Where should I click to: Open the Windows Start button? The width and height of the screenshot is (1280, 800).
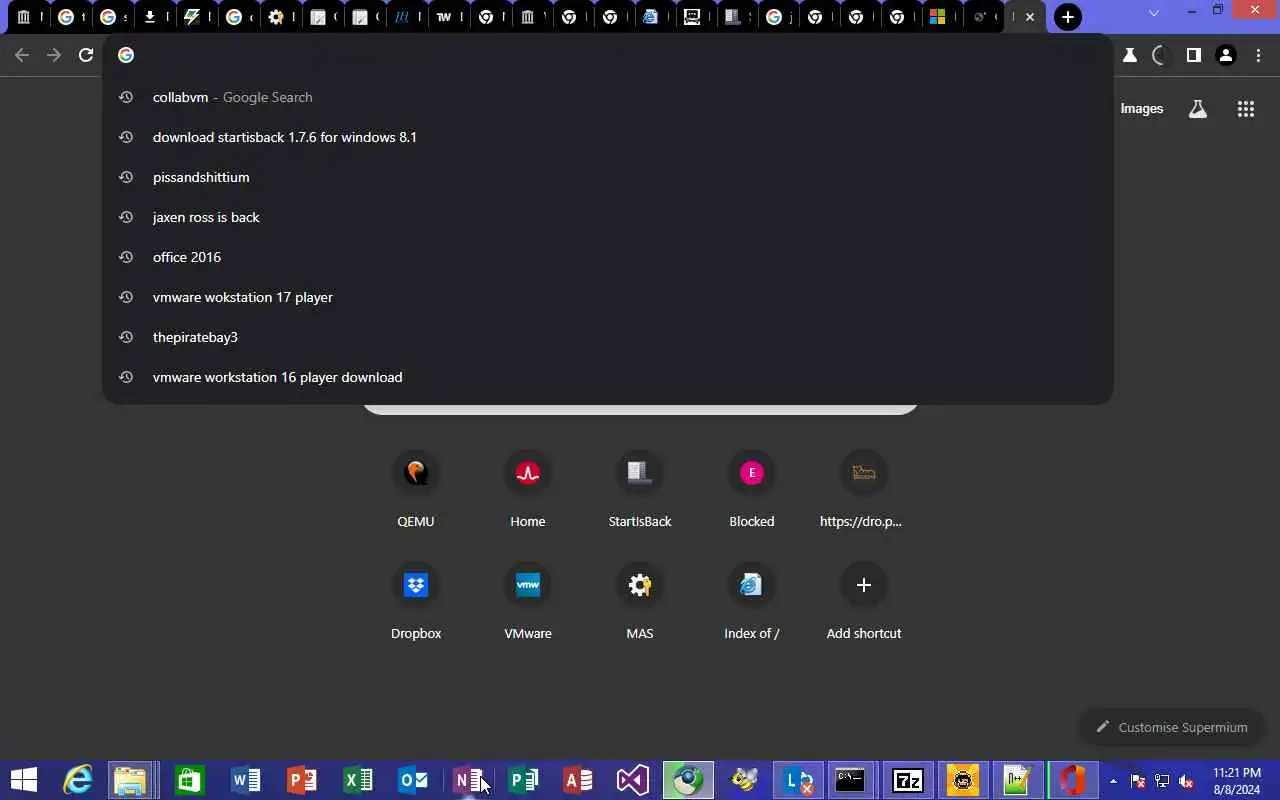[x=23, y=780]
